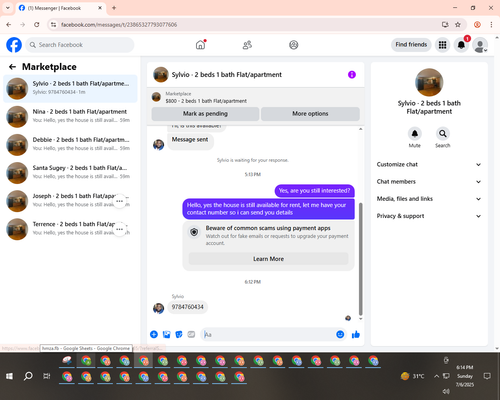Click the 9784760434 message bubble

tap(188, 307)
